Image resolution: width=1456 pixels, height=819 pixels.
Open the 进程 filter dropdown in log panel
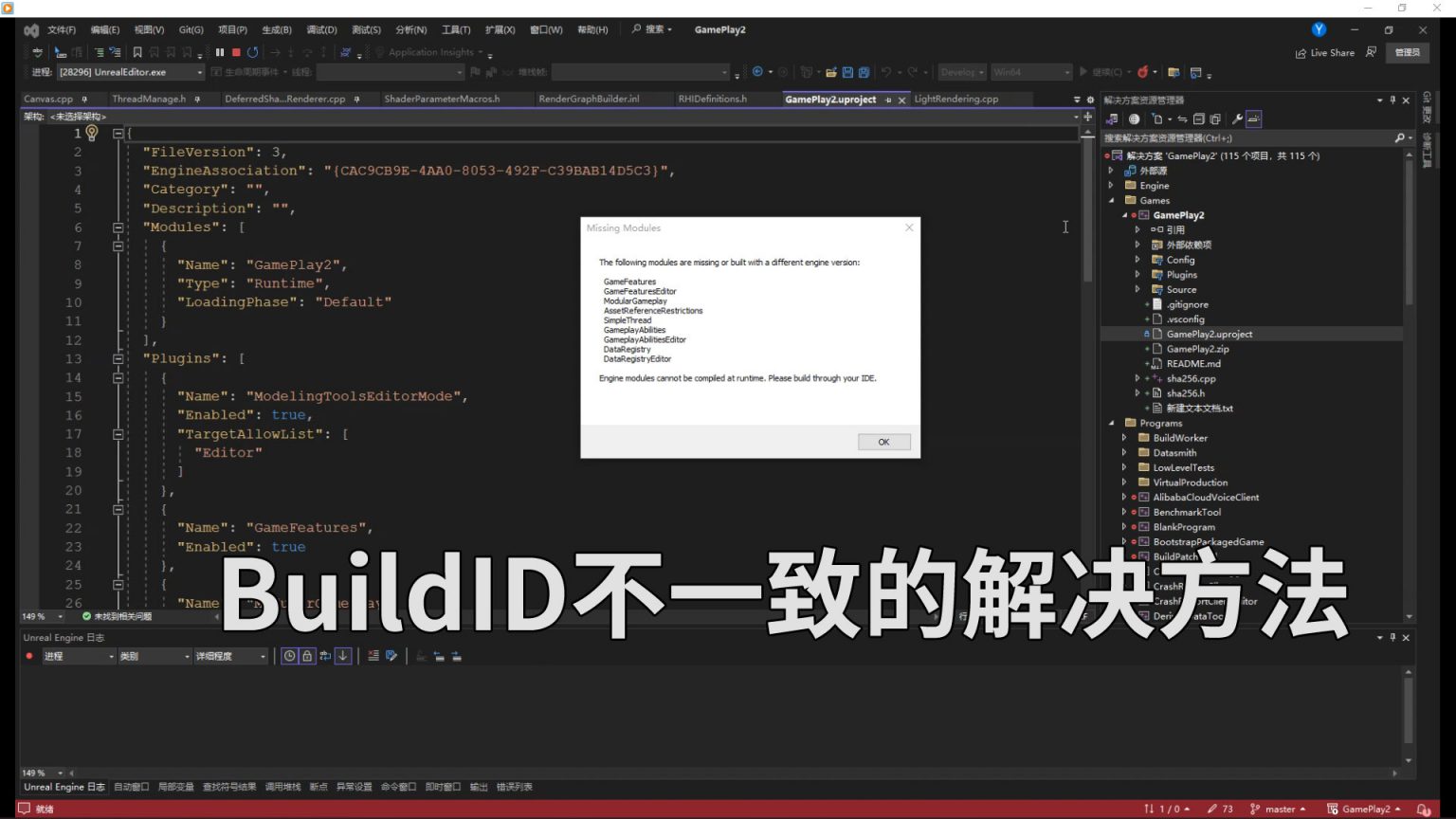click(80, 655)
